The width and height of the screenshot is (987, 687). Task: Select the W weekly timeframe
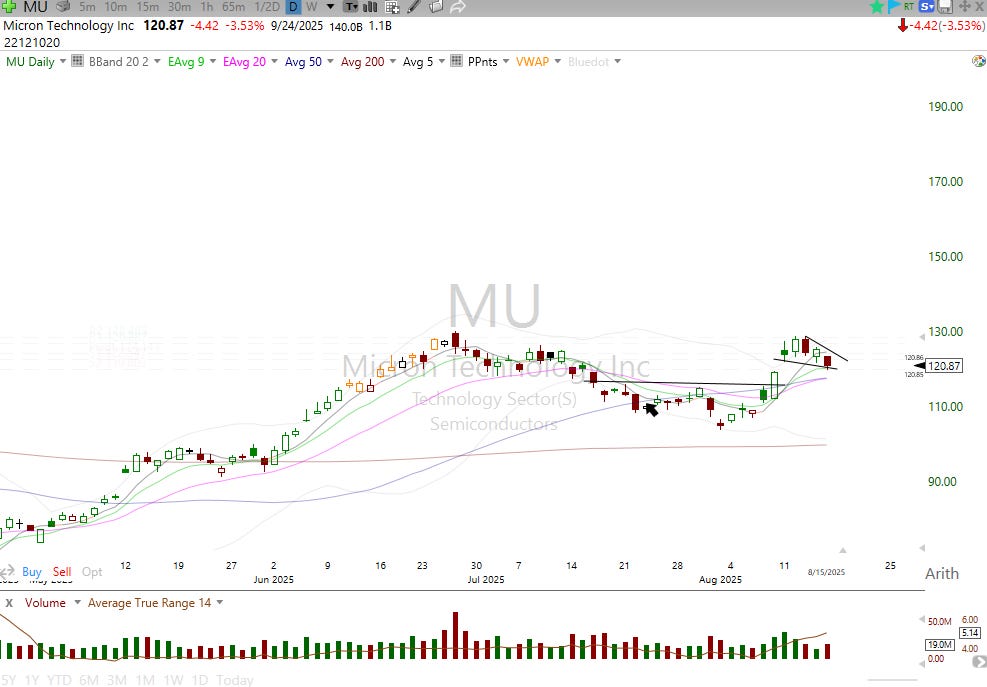click(312, 7)
